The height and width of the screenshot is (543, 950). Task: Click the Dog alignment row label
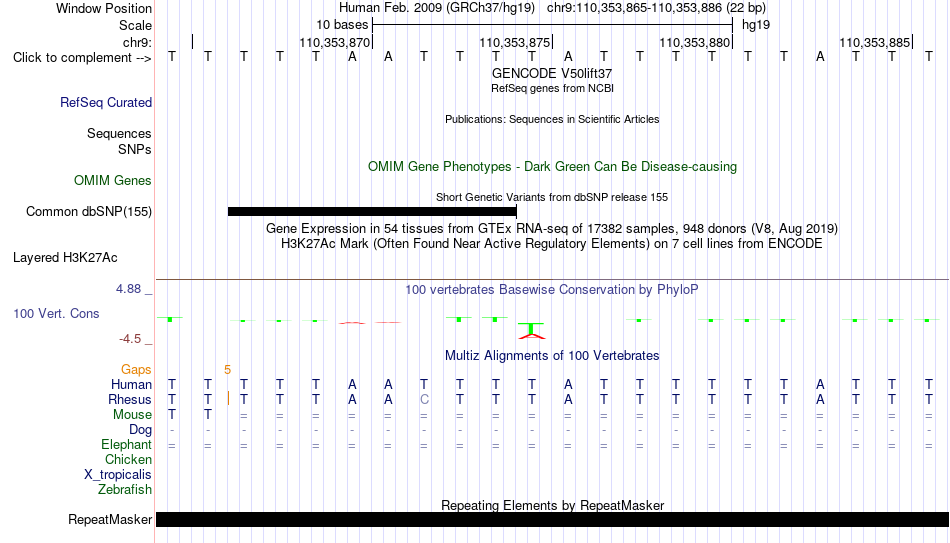coord(141,430)
